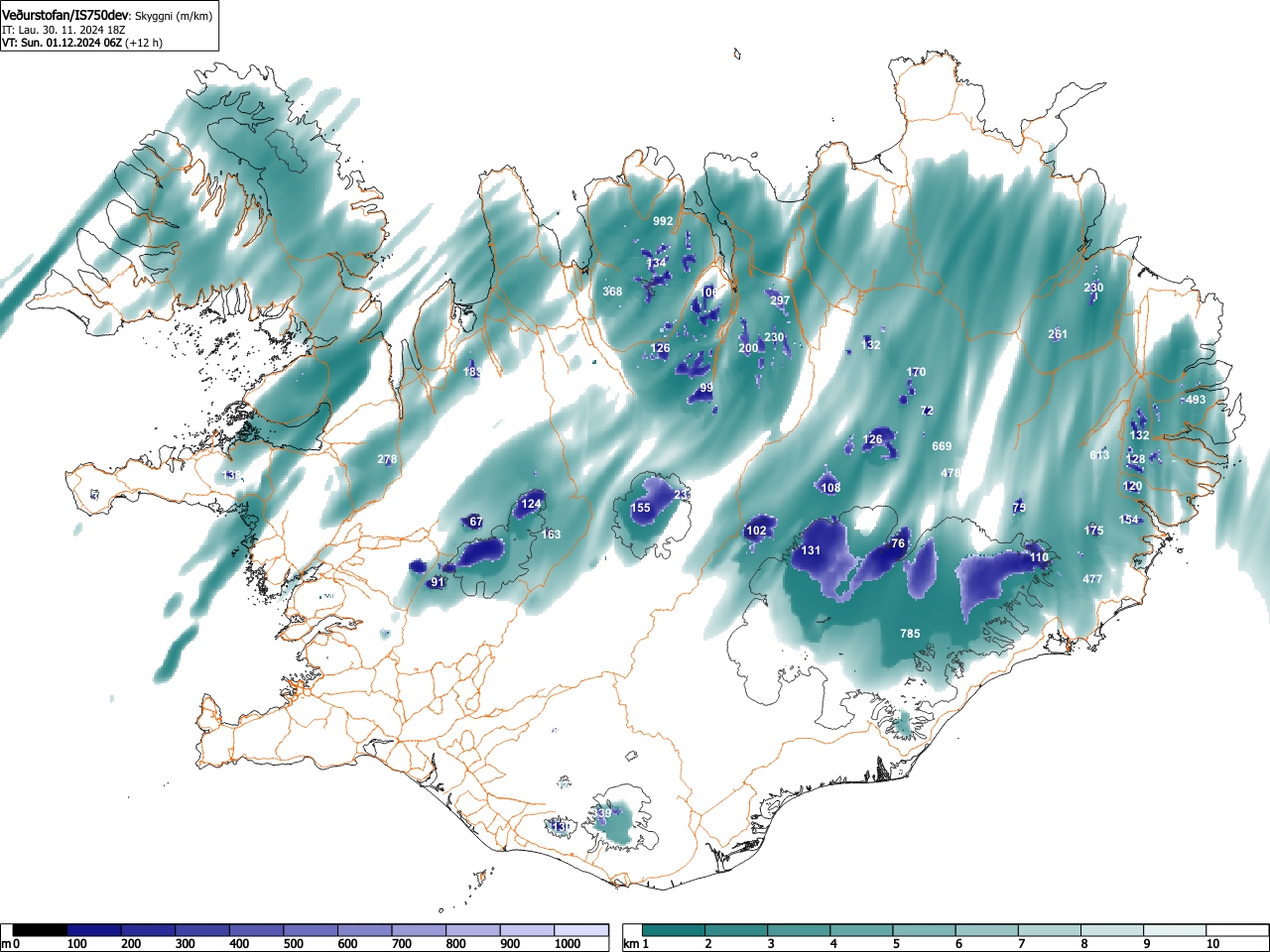
Task: Click the Veðurstofan/IS750dev map title
Action: (66, 16)
